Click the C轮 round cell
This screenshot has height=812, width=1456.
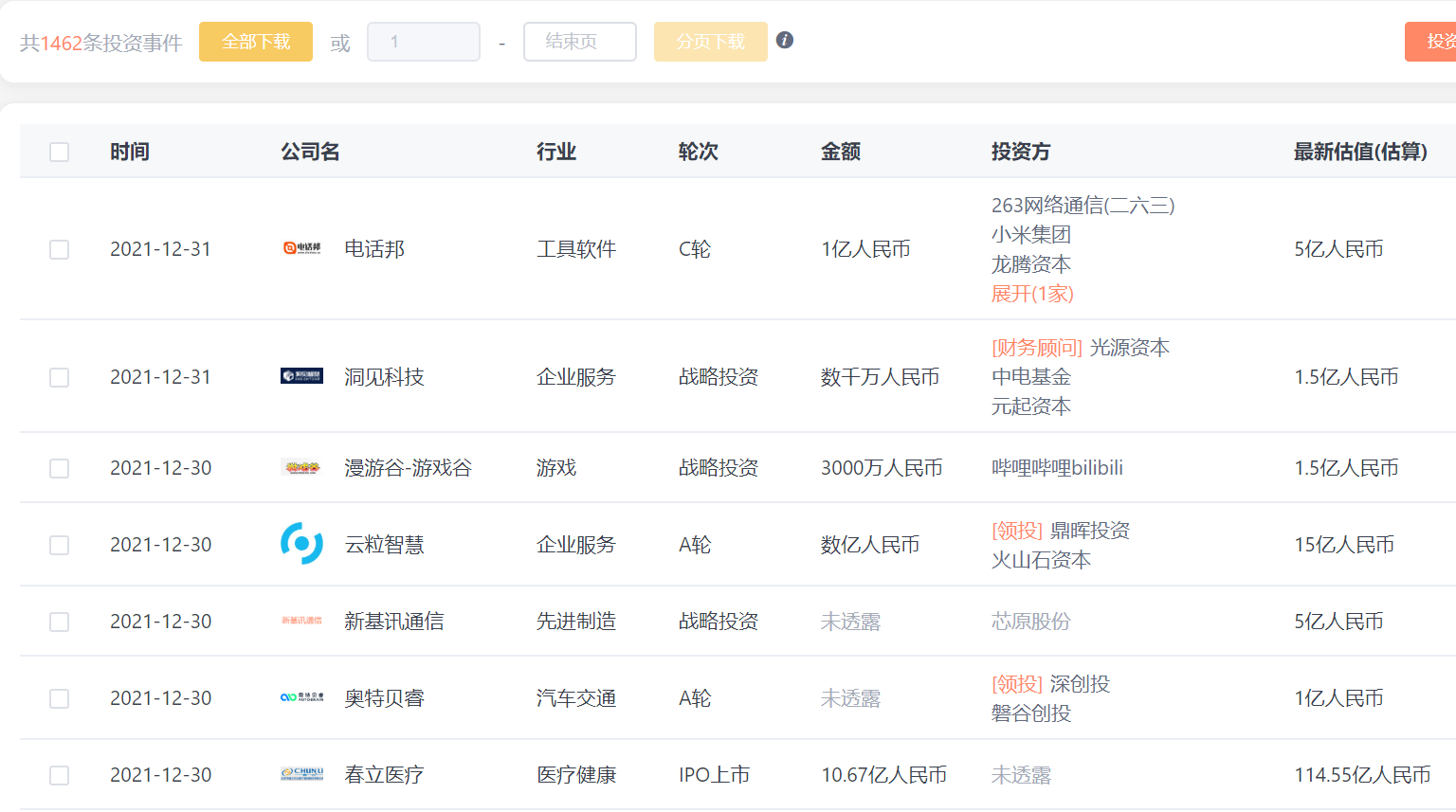[x=695, y=249]
